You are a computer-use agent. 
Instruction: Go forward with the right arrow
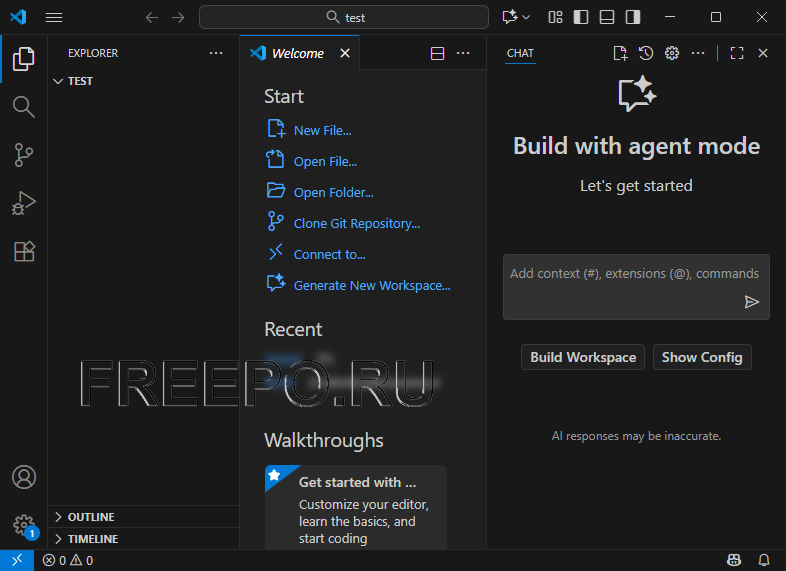178,18
